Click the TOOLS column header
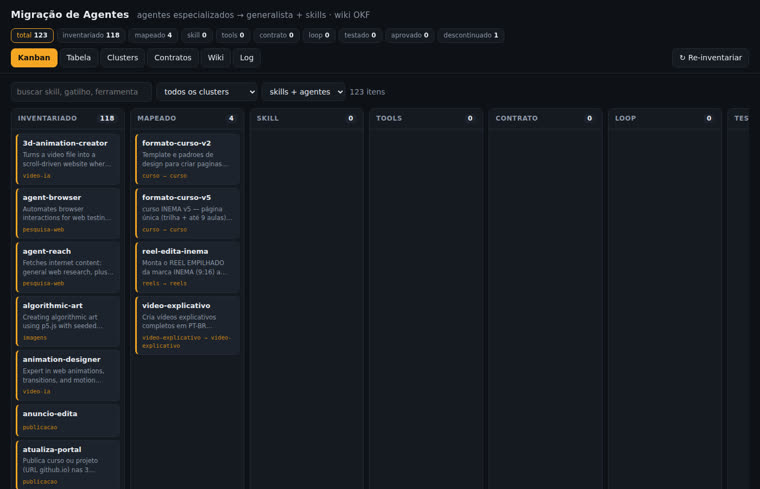This screenshot has width=760, height=489. click(x=427, y=118)
